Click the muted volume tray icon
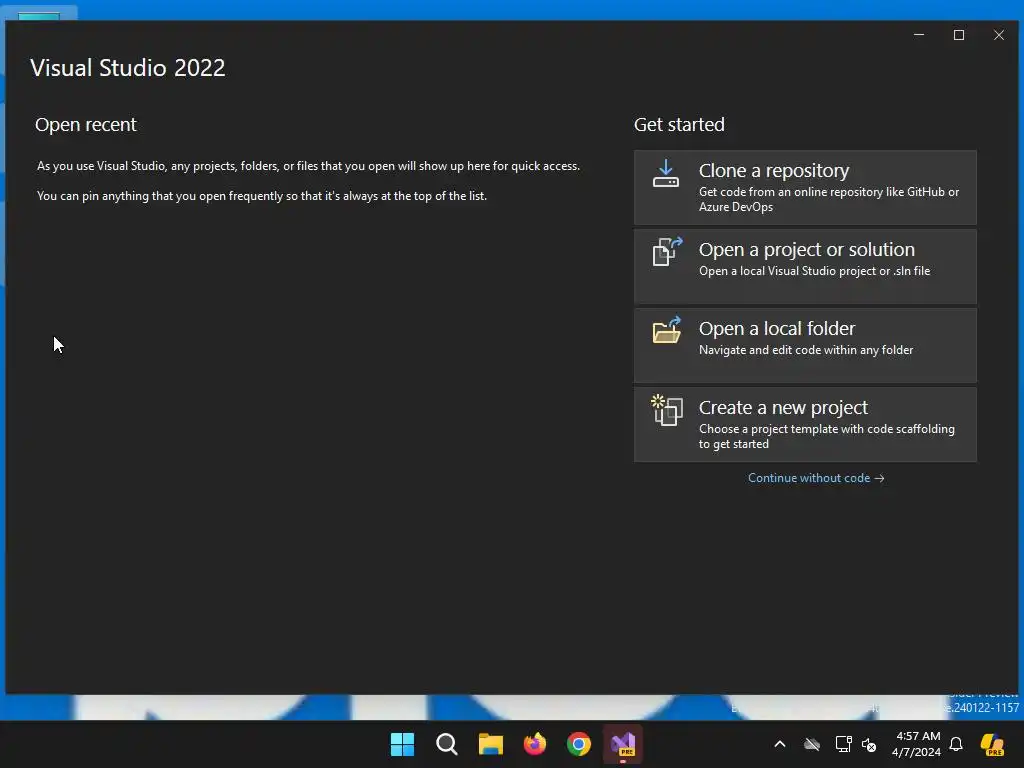 (869, 744)
